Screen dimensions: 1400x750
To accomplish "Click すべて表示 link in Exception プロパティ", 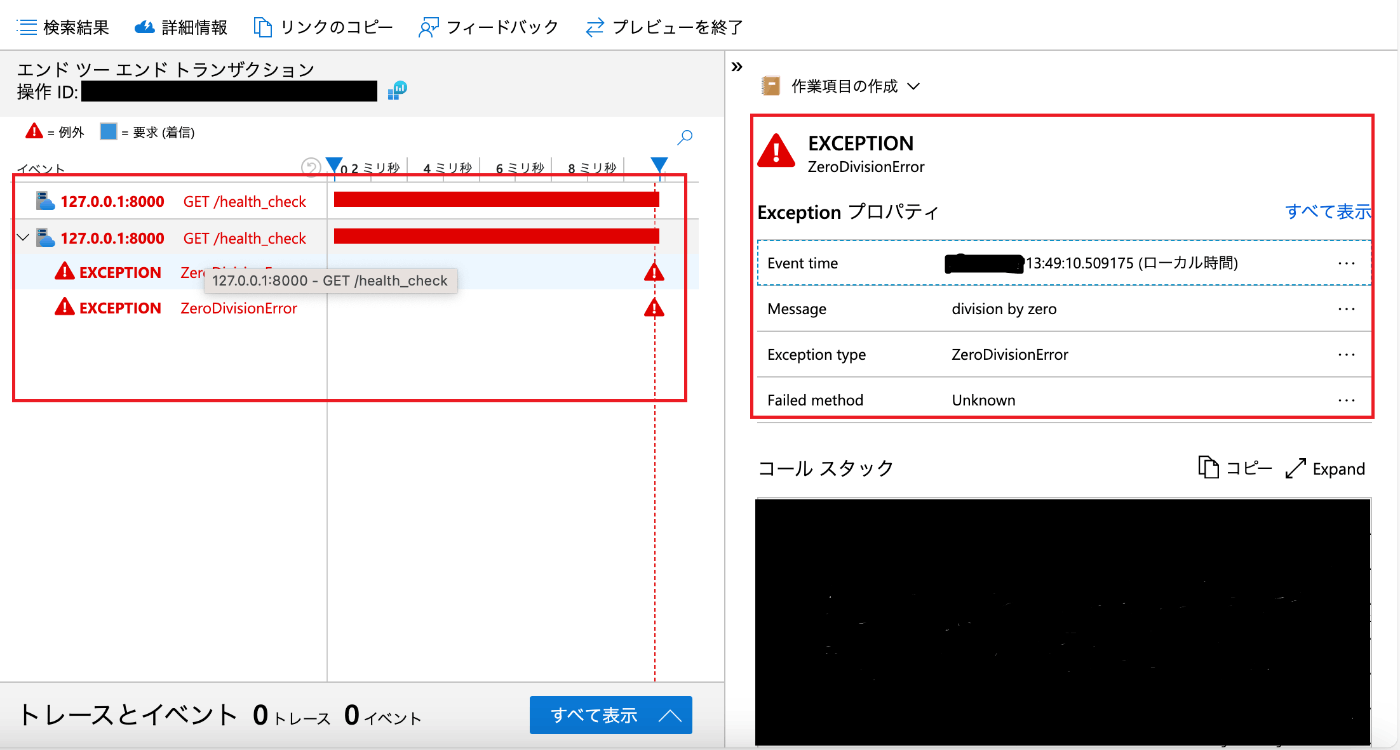I will 1330,212.
